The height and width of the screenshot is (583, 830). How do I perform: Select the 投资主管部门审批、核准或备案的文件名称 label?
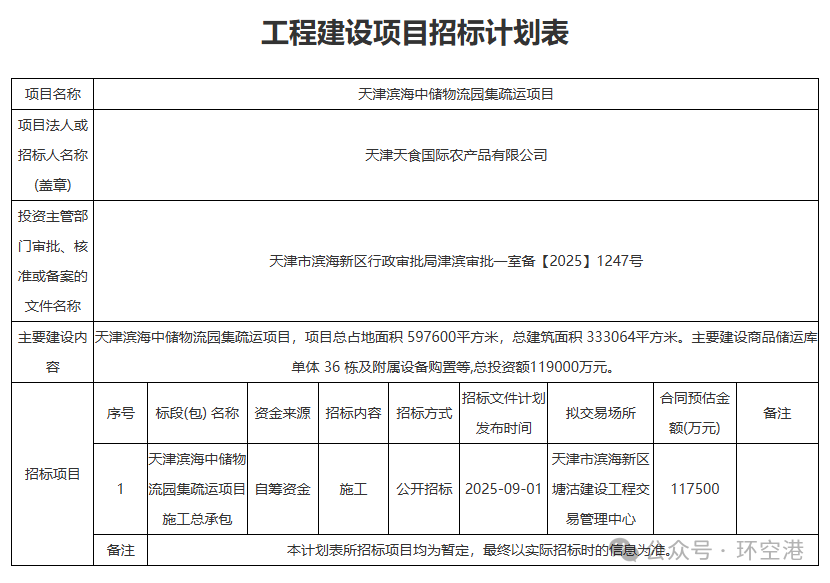tap(52, 261)
